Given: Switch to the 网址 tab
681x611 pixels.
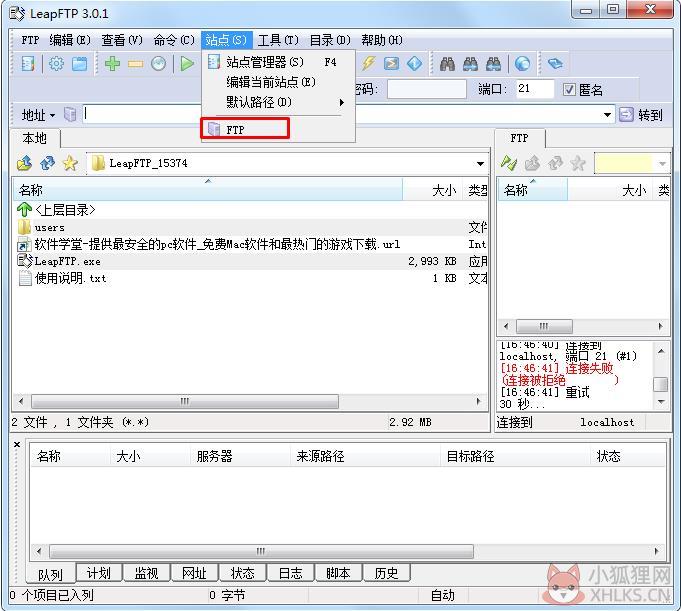Looking at the screenshot, I should pos(194,573).
